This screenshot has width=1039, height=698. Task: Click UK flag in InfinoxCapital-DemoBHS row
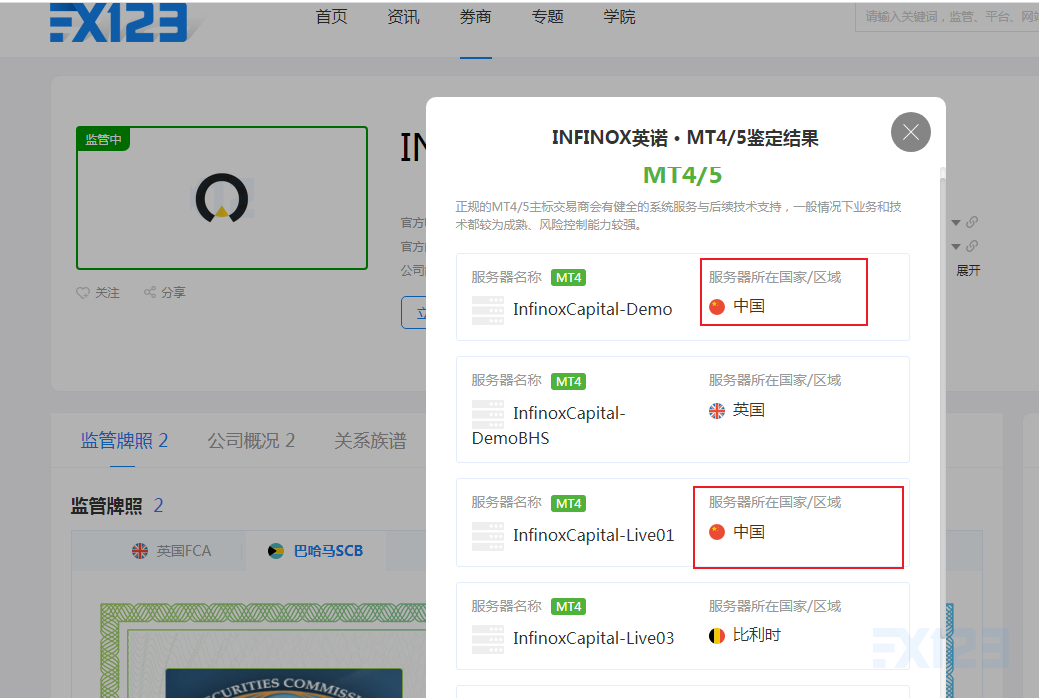717,410
